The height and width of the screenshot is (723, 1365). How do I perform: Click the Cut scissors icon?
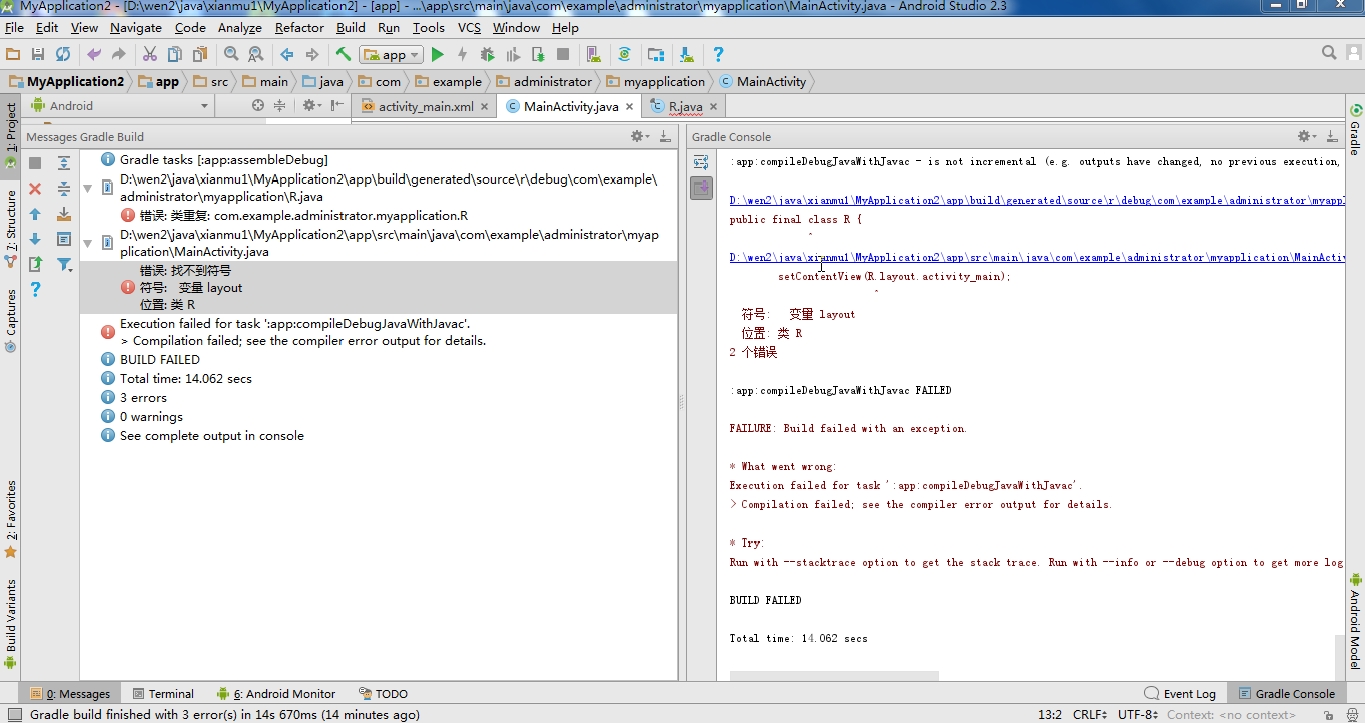pos(150,54)
